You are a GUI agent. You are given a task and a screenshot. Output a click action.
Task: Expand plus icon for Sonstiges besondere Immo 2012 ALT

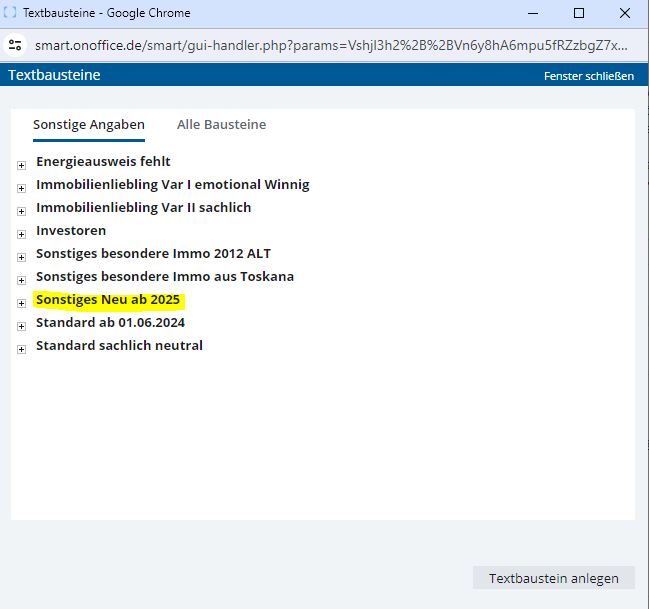point(21,256)
